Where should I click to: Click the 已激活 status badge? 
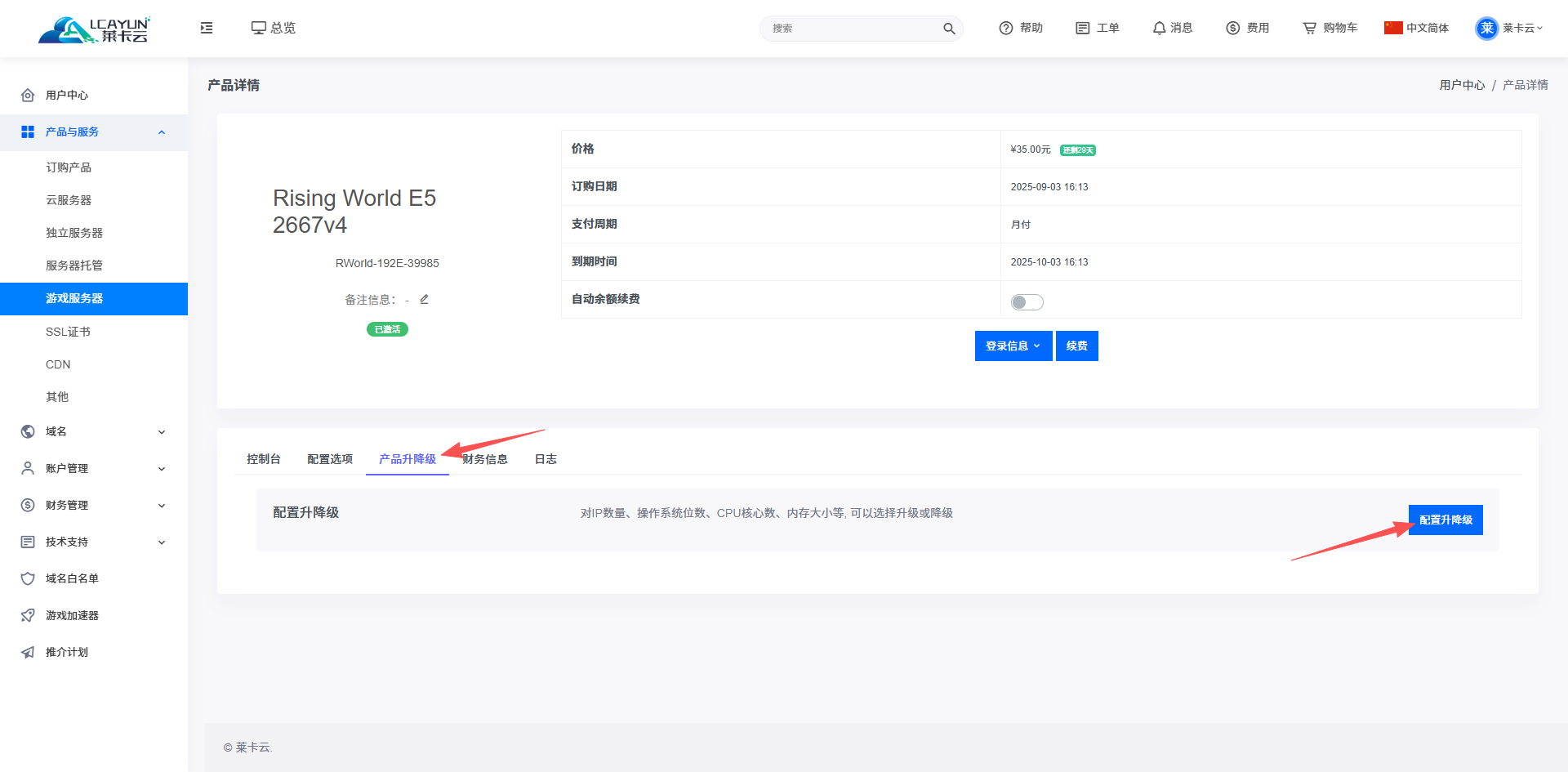(x=387, y=329)
